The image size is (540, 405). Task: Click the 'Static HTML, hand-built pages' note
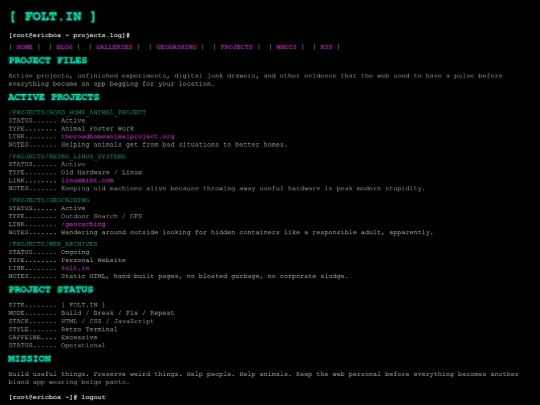pyautogui.click(x=205, y=276)
